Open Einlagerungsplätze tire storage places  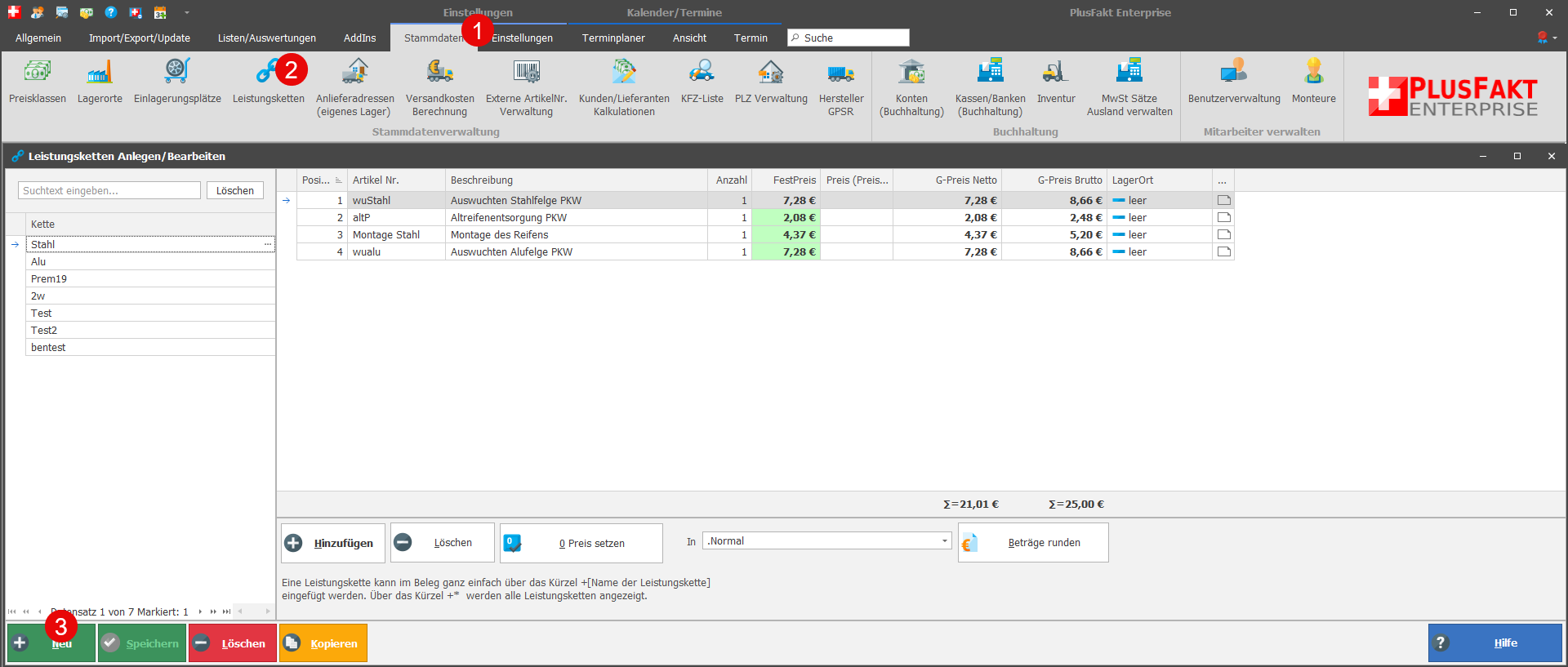[177, 82]
